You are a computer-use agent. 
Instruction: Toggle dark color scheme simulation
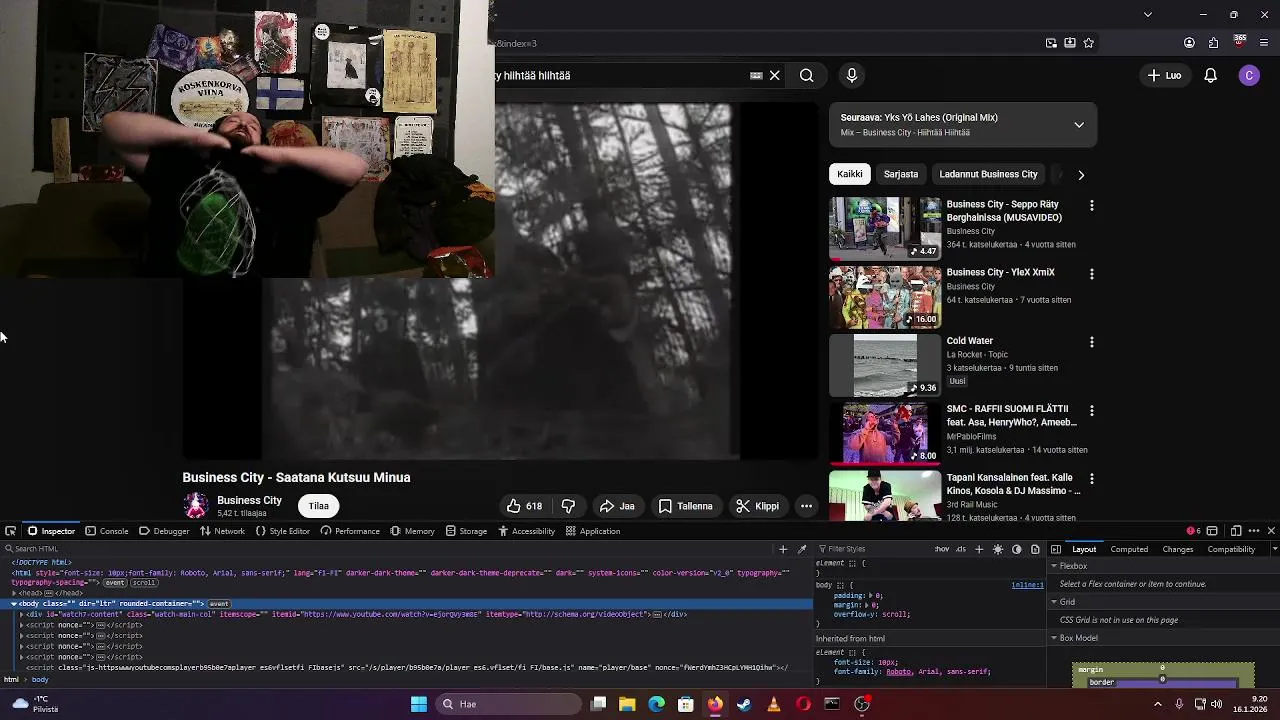coord(1017,549)
